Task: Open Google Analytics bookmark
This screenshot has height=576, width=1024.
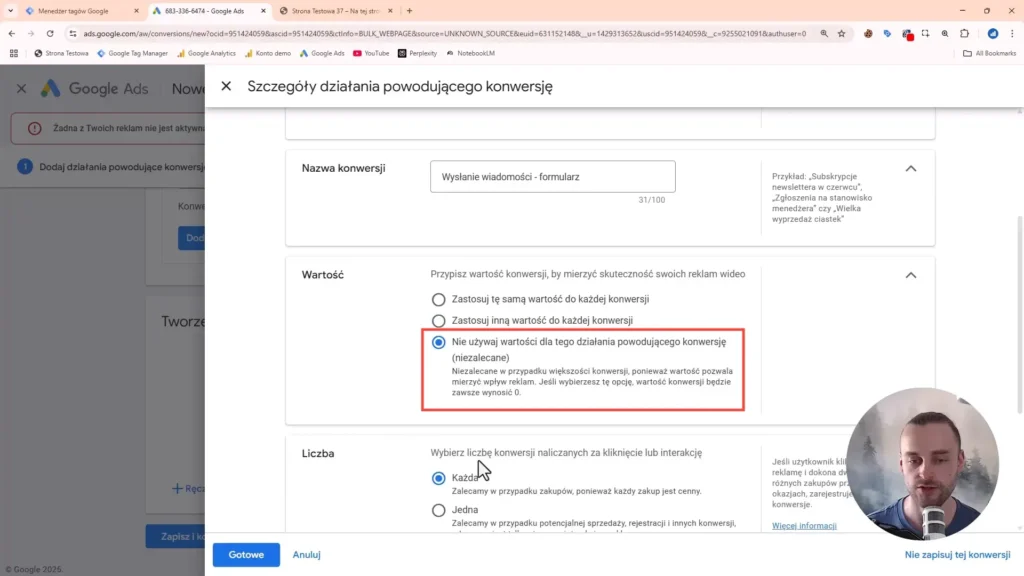Action: [x=206, y=54]
